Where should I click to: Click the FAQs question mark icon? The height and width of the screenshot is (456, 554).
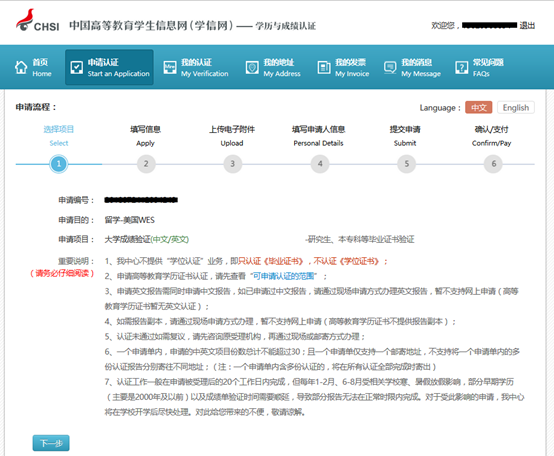click(461, 67)
